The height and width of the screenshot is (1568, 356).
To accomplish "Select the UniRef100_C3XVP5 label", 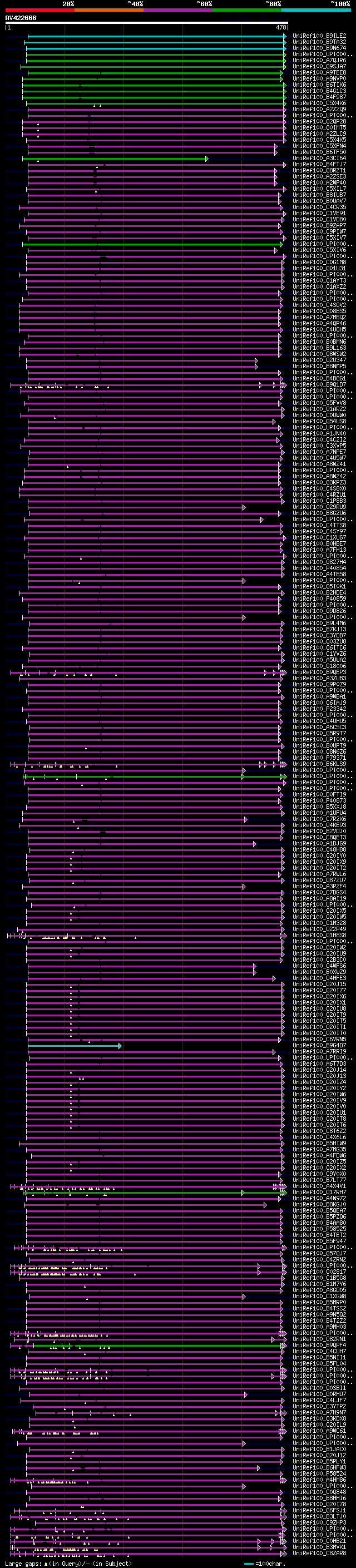I will 319,446.
